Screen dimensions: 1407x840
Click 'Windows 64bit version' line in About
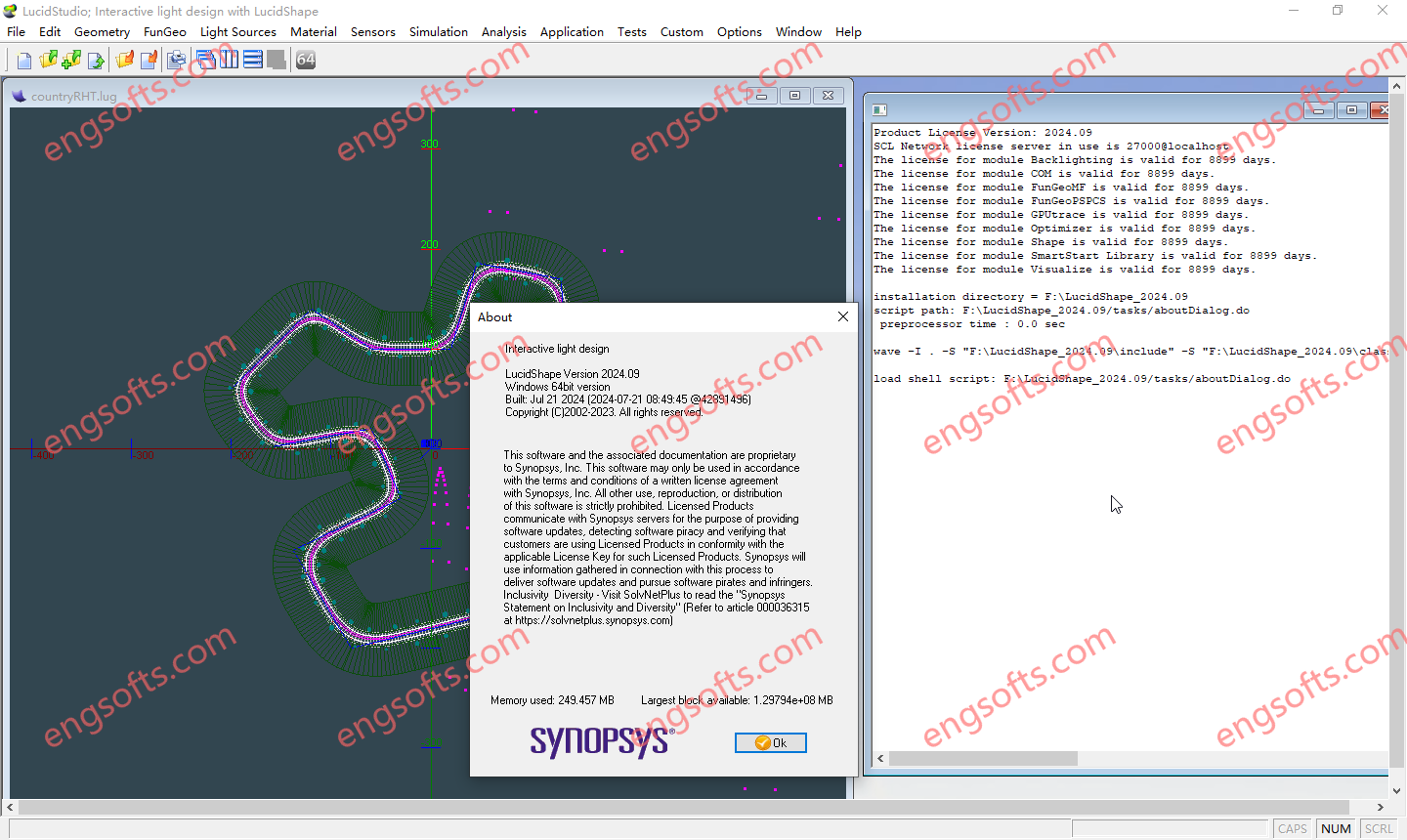tap(558, 387)
